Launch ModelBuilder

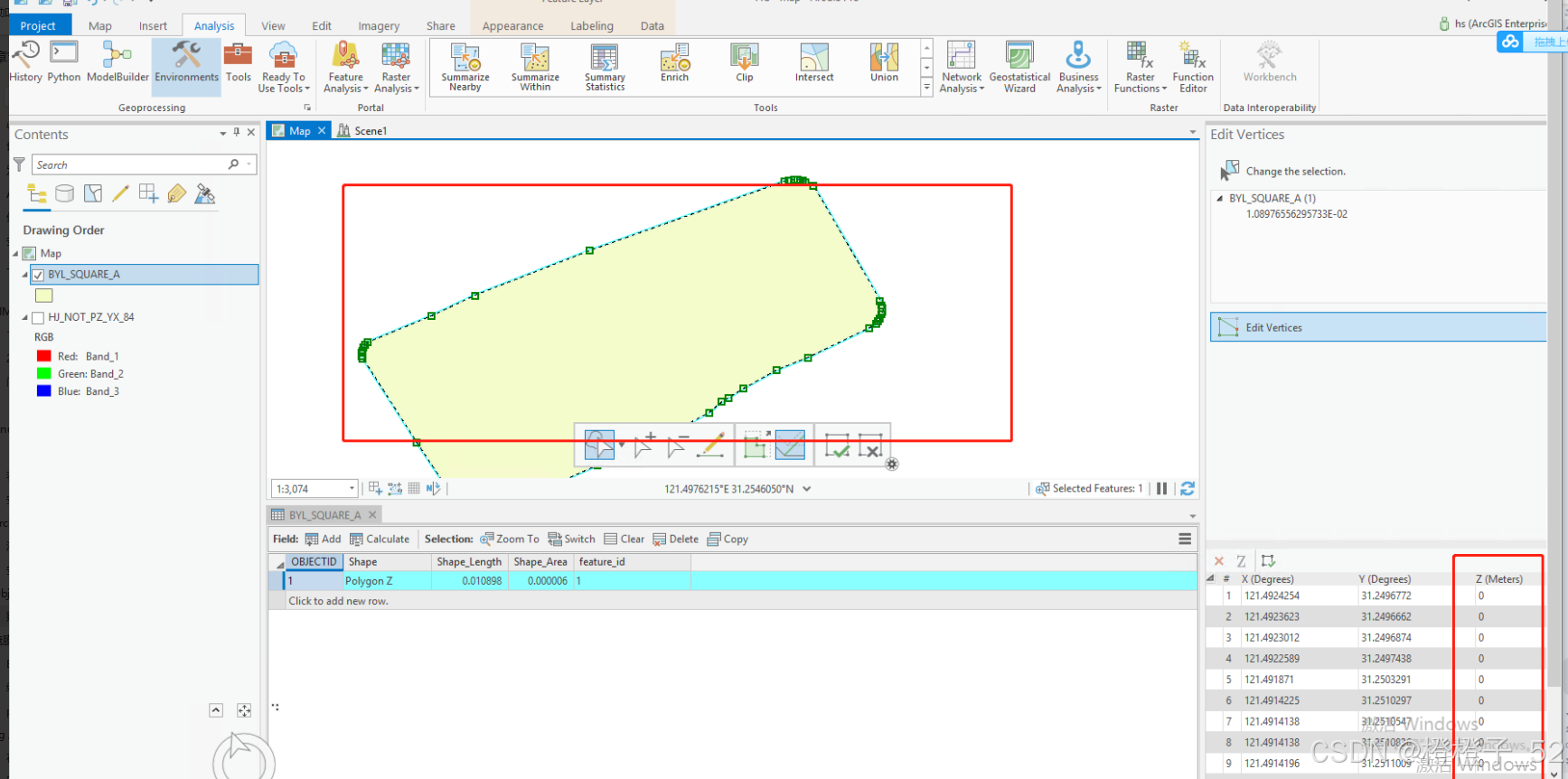pos(117,62)
